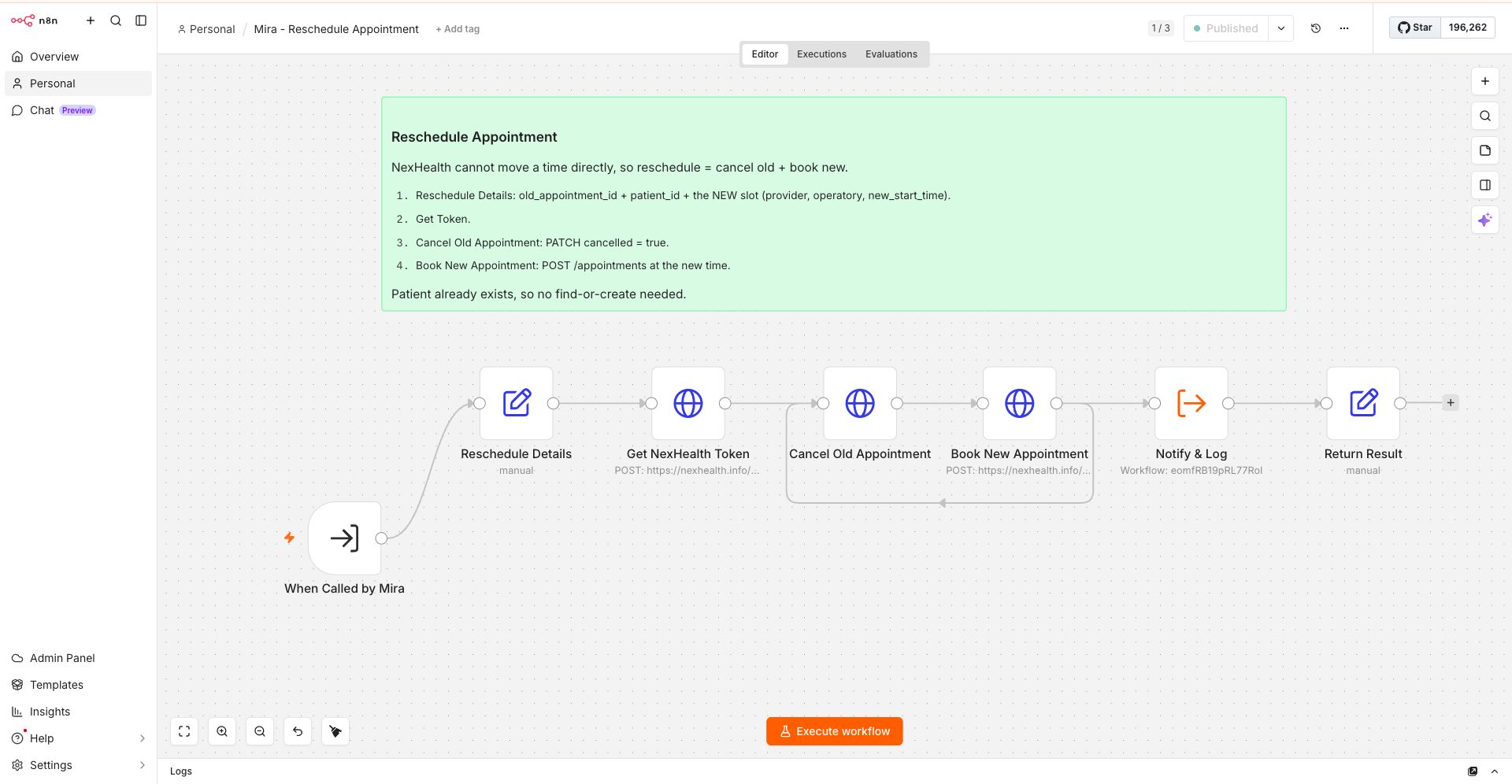Image resolution: width=1512 pixels, height=784 pixels.
Task: Add a node with canvas plus button
Action: pos(1485,81)
